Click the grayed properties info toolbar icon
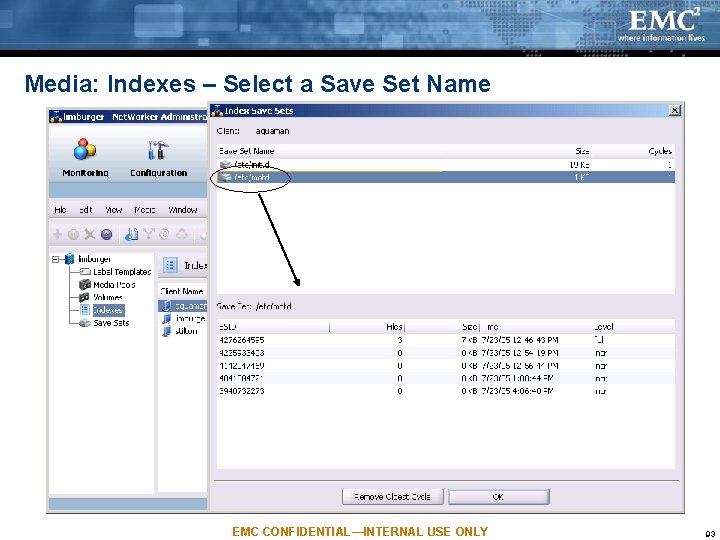The width and height of the screenshot is (720, 540). 73,235
